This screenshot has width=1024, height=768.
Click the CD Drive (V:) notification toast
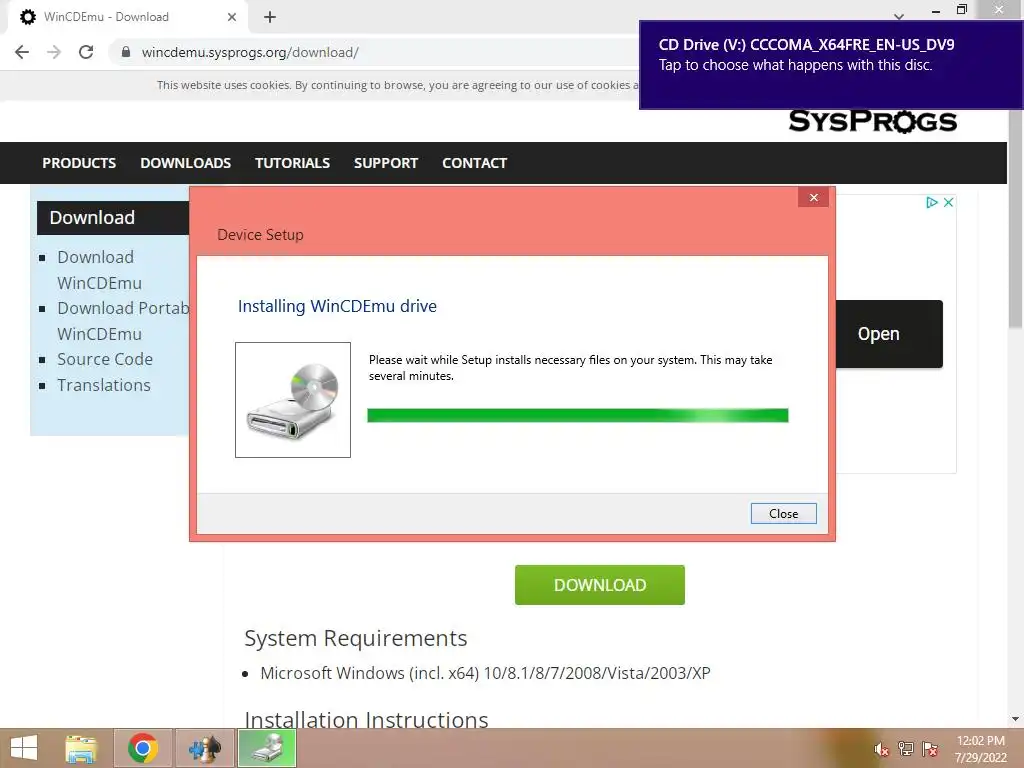(x=831, y=65)
